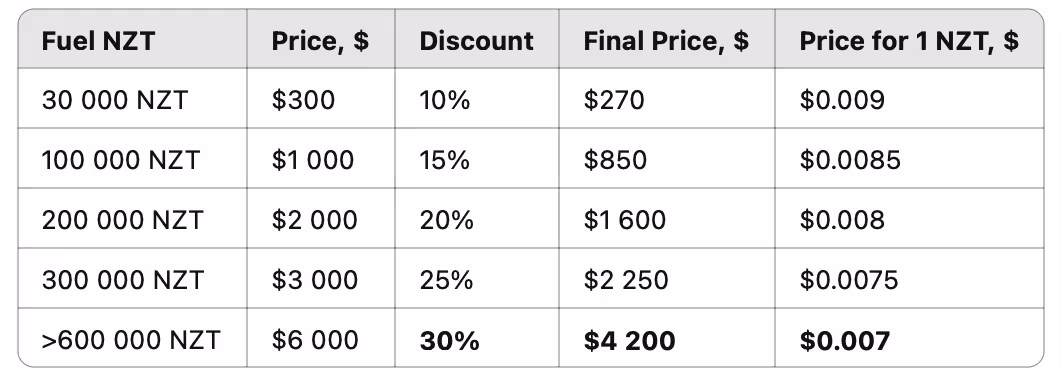Select the Price, $ column header

tap(320, 41)
